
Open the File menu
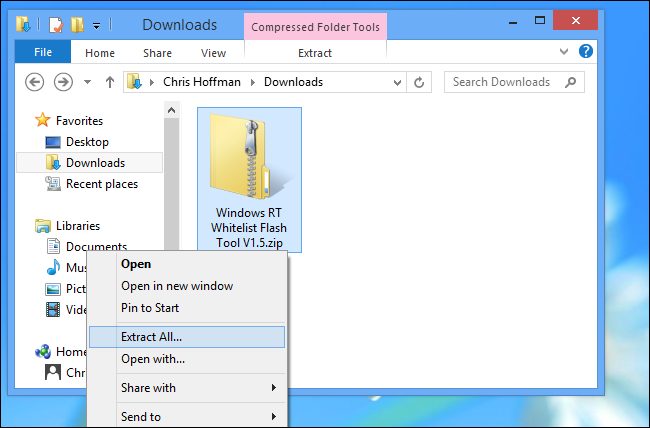[x=43, y=52]
